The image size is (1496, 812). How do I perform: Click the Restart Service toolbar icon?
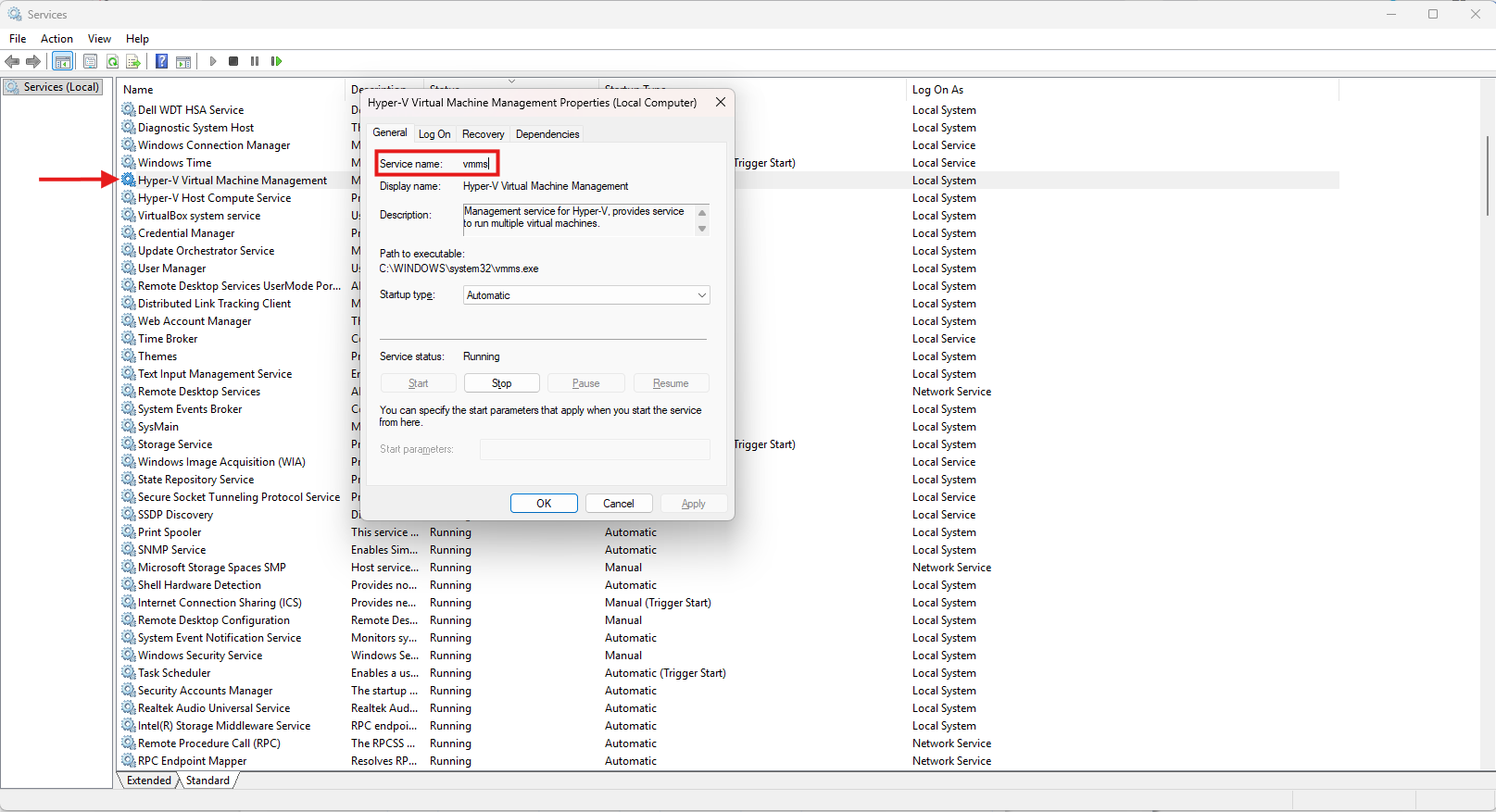(x=276, y=61)
